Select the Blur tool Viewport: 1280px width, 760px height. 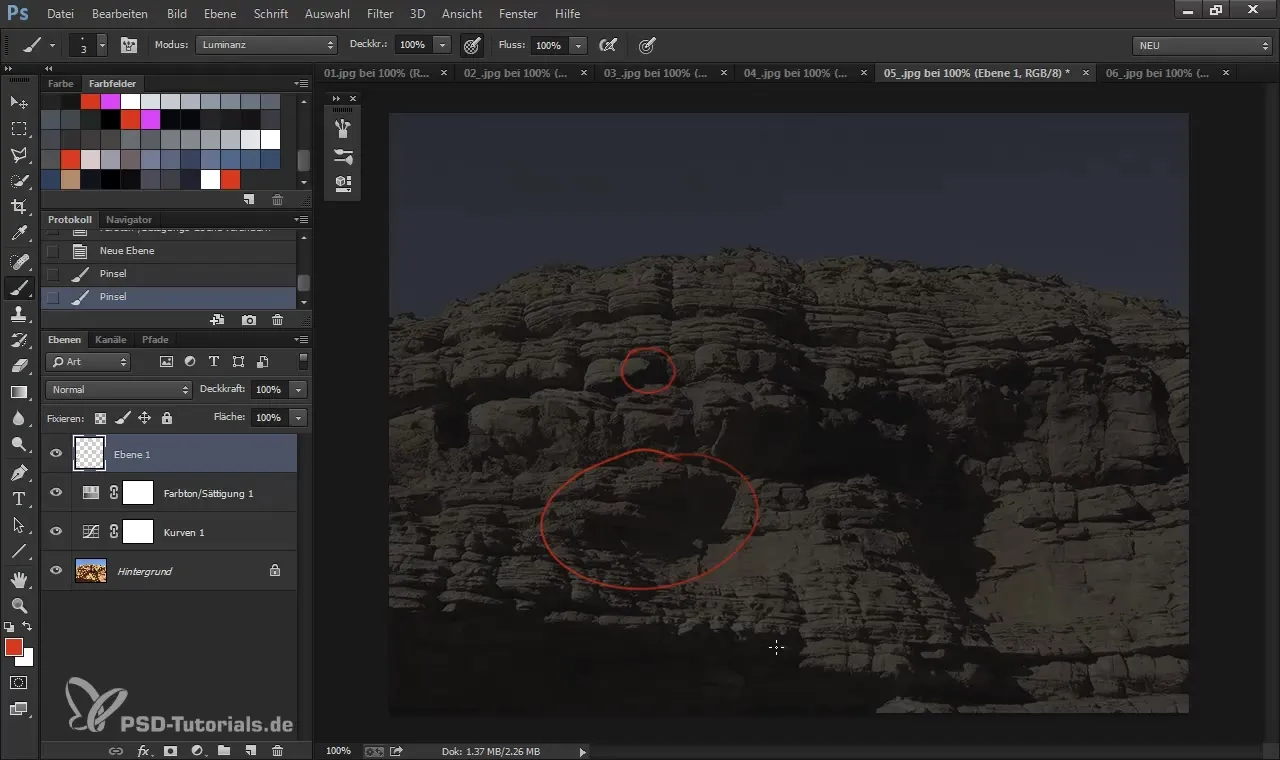click(19, 418)
